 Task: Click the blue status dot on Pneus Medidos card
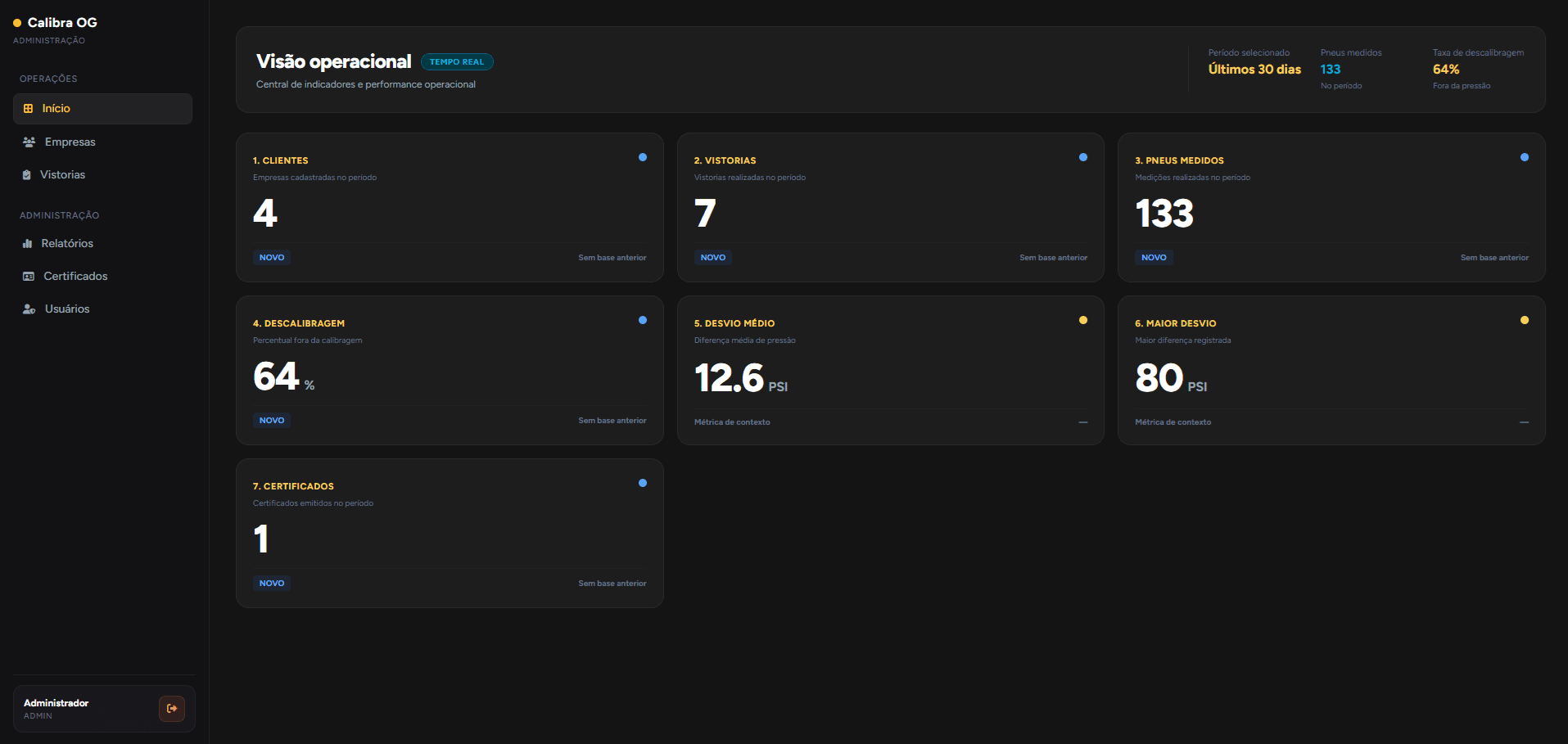[x=1525, y=157]
